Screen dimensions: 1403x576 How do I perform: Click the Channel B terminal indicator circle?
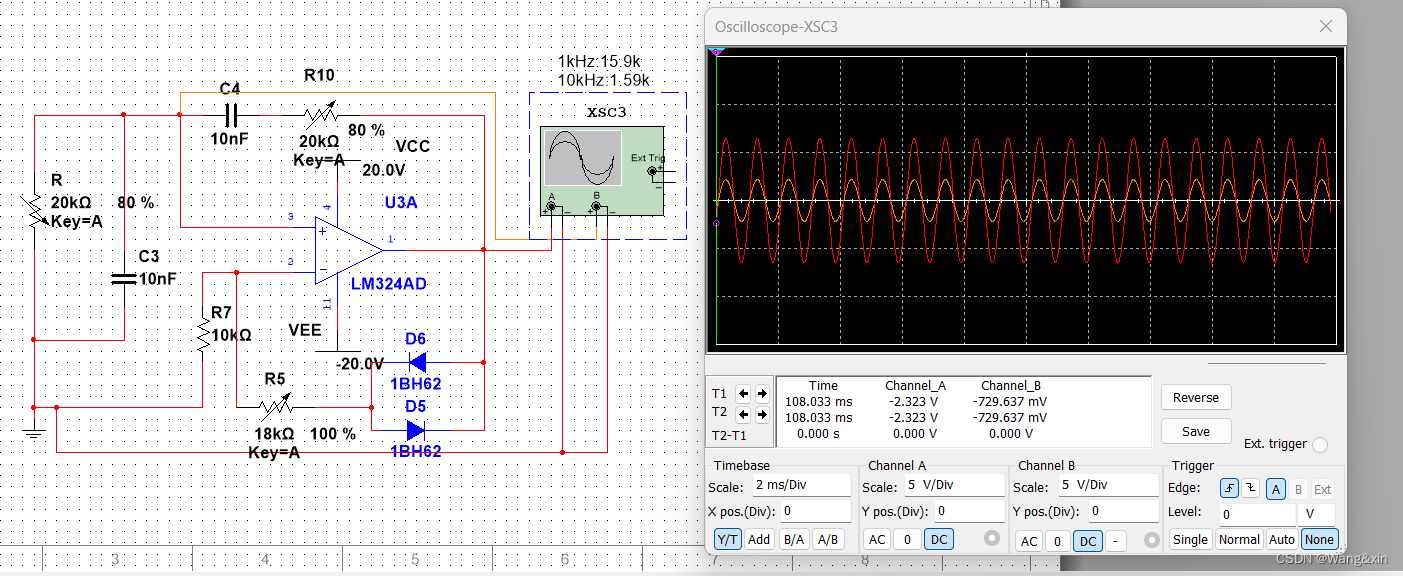click(x=1151, y=540)
